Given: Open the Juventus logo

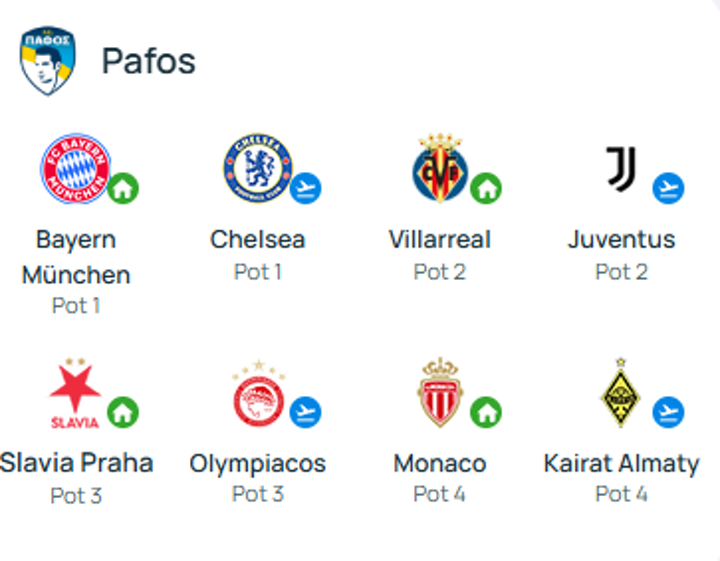Looking at the screenshot, I should 621,169.
